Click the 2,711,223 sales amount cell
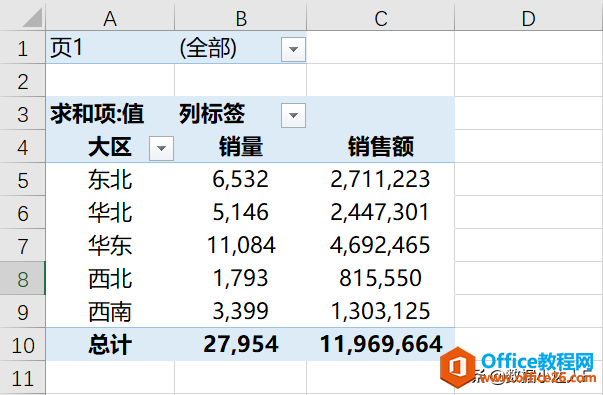 [381, 180]
